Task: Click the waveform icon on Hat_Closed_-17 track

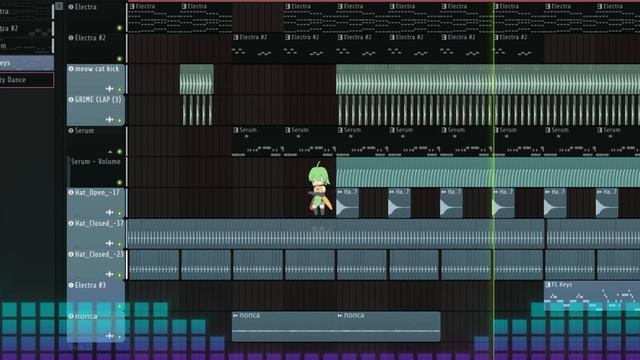Action: click(109, 243)
